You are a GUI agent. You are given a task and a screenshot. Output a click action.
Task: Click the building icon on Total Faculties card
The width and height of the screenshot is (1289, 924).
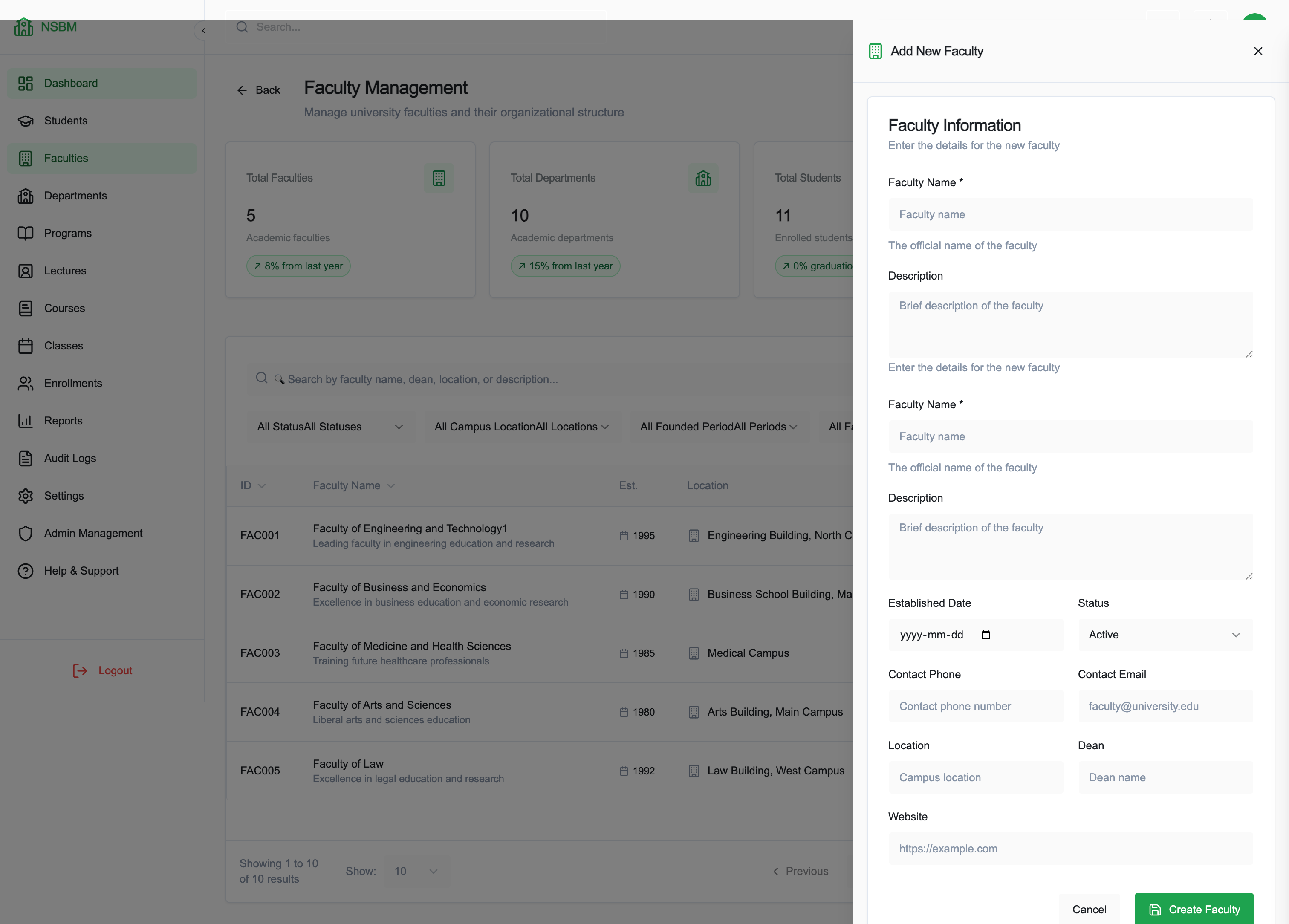pyautogui.click(x=438, y=178)
